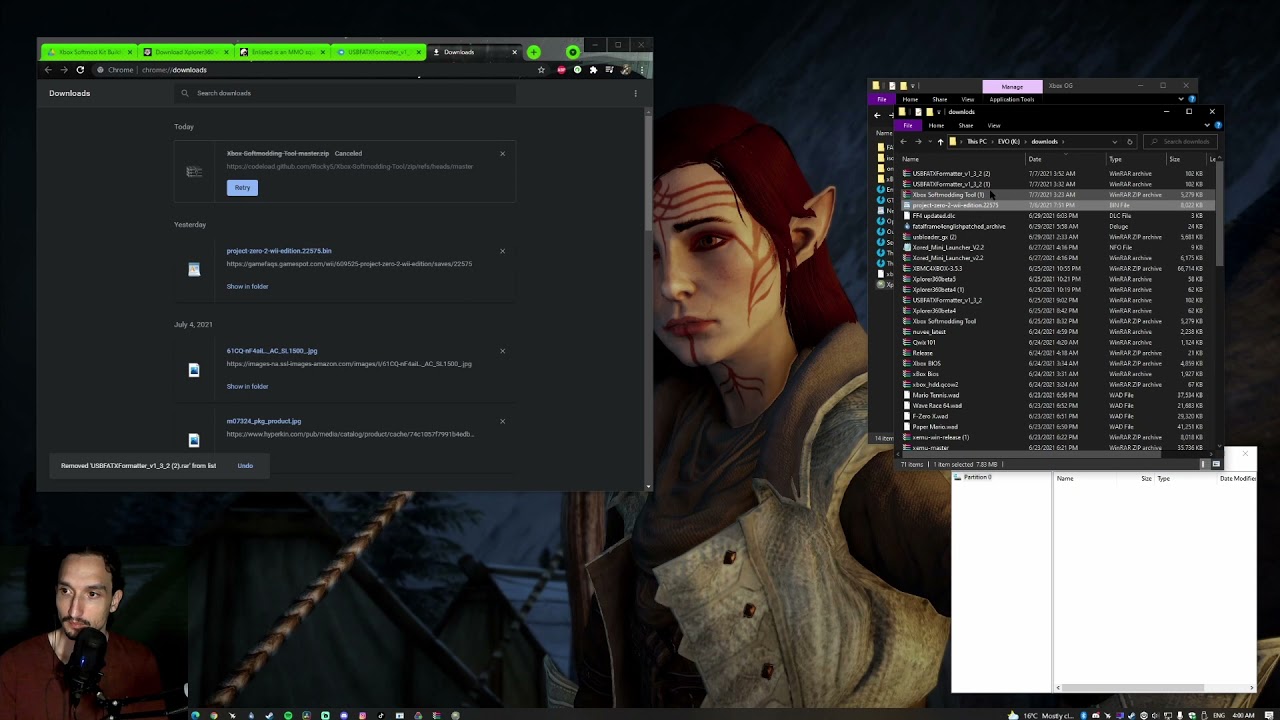Remove the Xbox-Softmodding-Tool-master.zip entry from the list
1280x720 pixels.
[x=502, y=153]
